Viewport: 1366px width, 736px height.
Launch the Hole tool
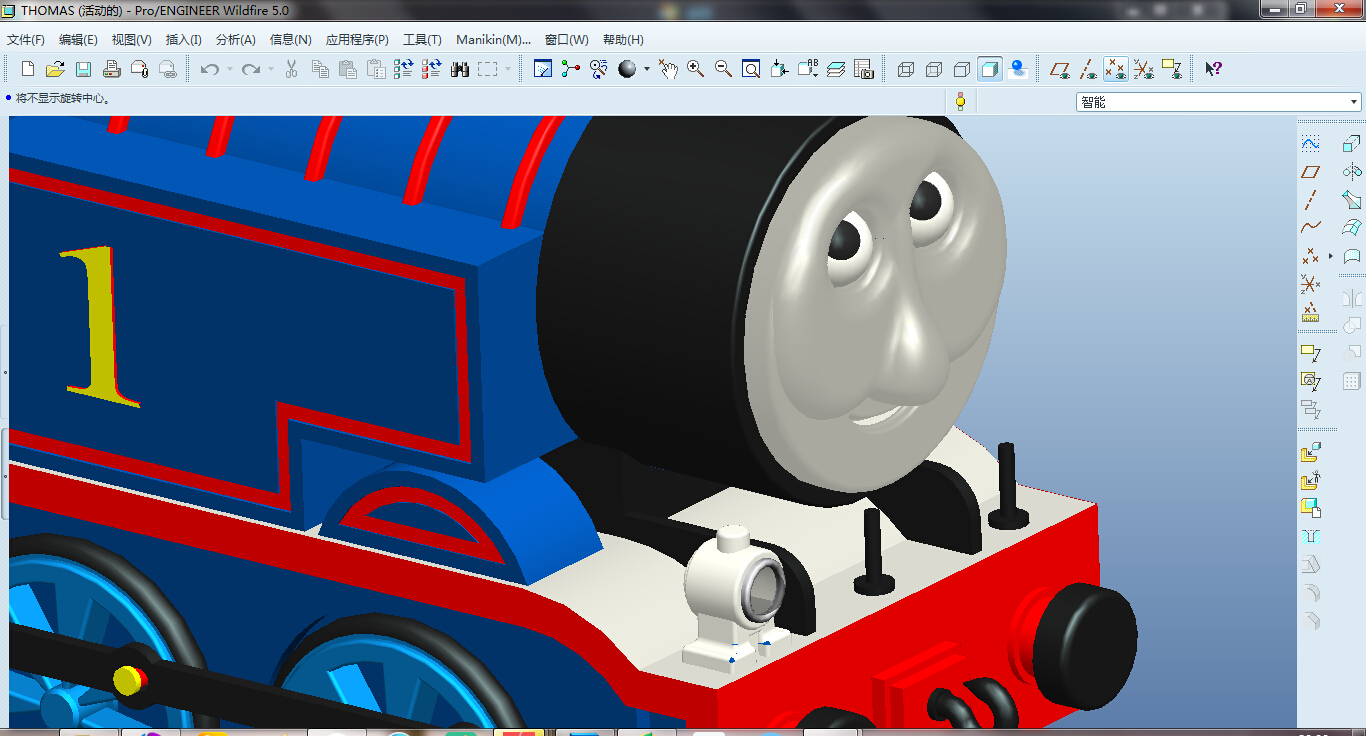coord(1310,536)
